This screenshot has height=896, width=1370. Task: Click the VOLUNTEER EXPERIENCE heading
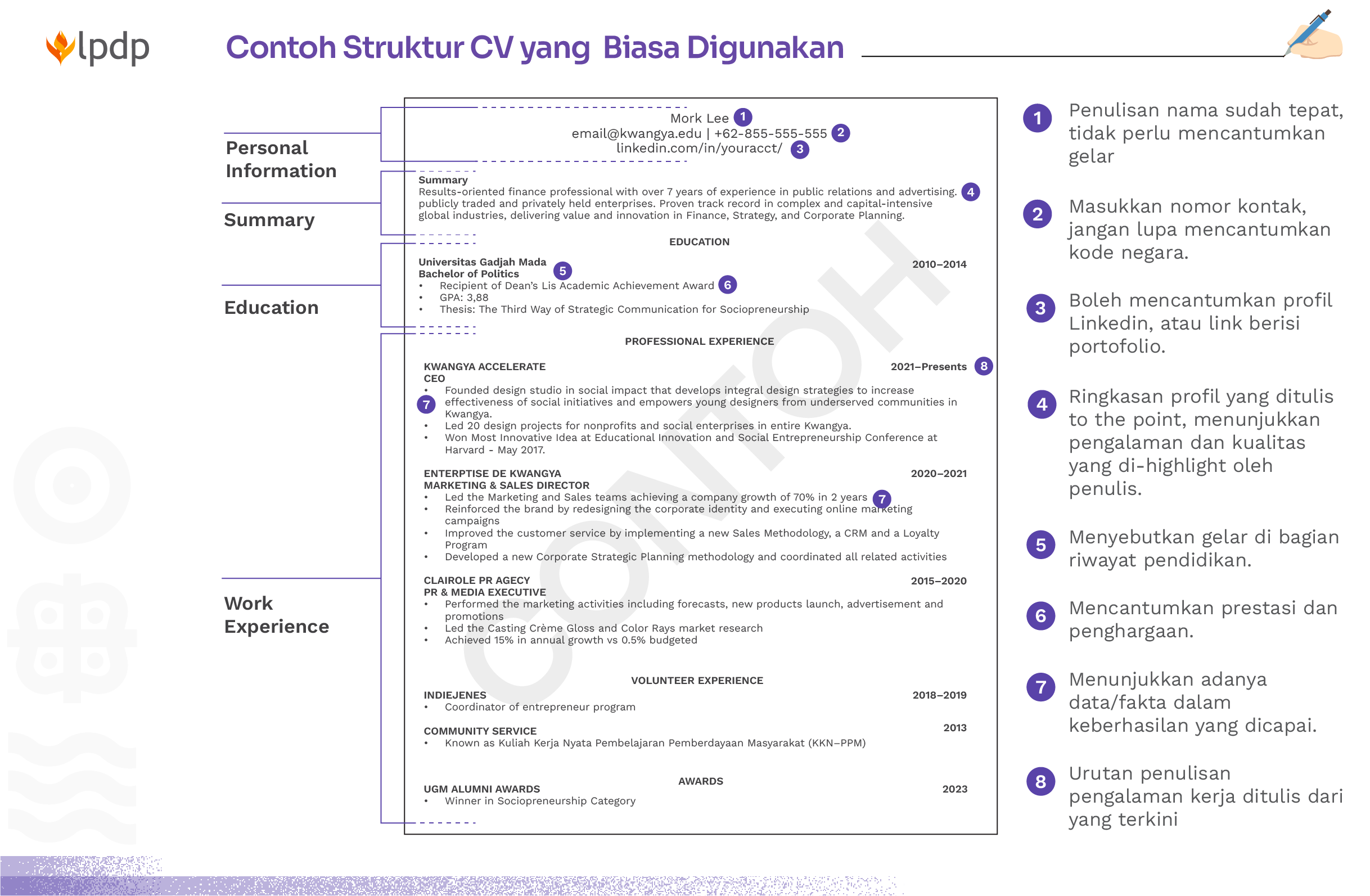coord(696,680)
